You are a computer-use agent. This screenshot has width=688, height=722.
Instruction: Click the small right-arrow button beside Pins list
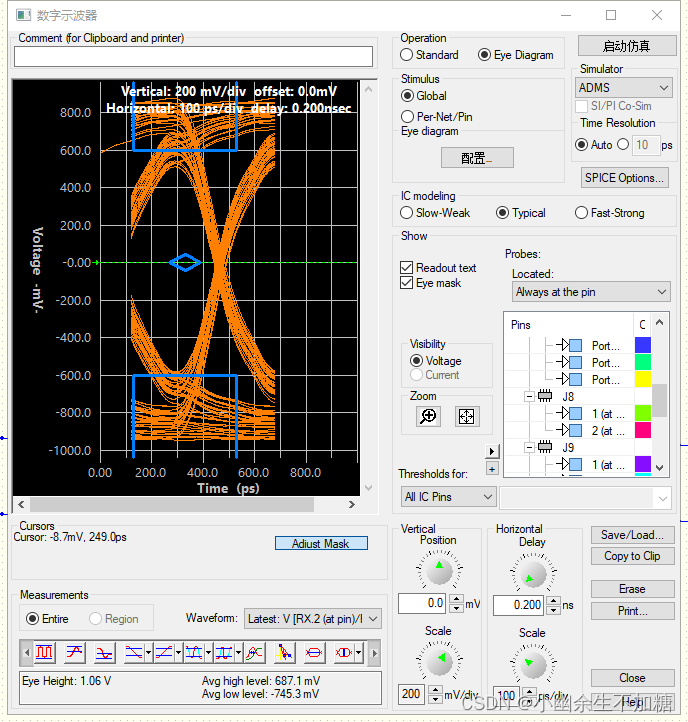tap(492, 451)
